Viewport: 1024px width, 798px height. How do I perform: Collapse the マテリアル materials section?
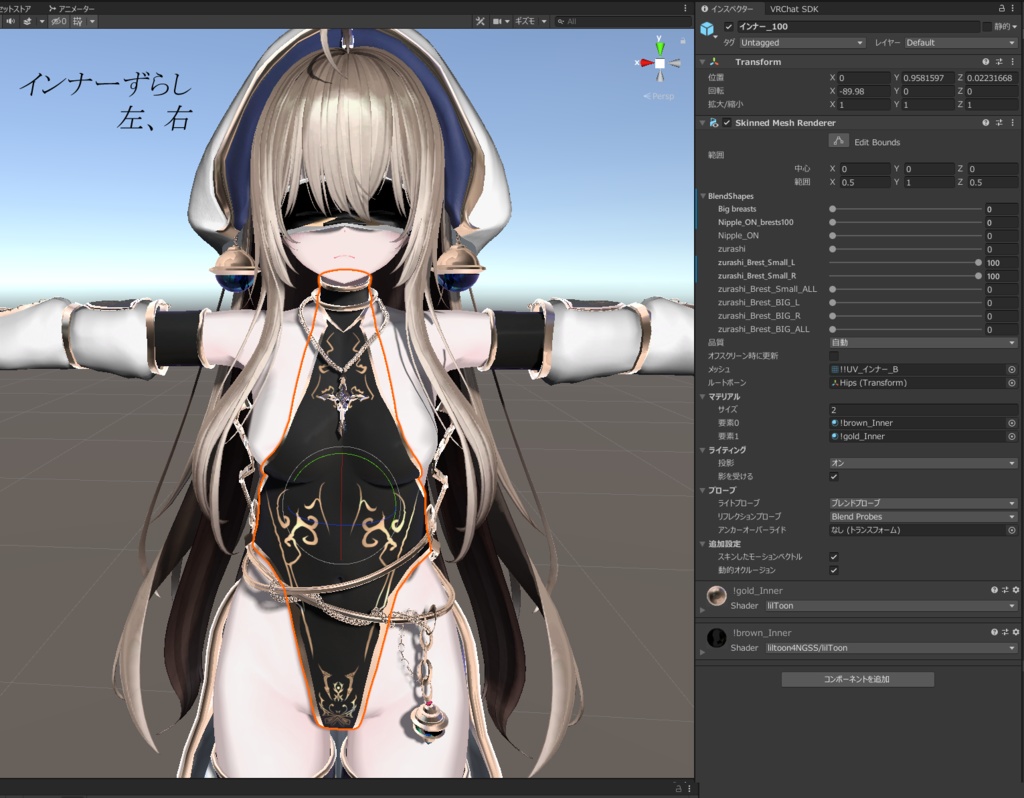point(703,396)
